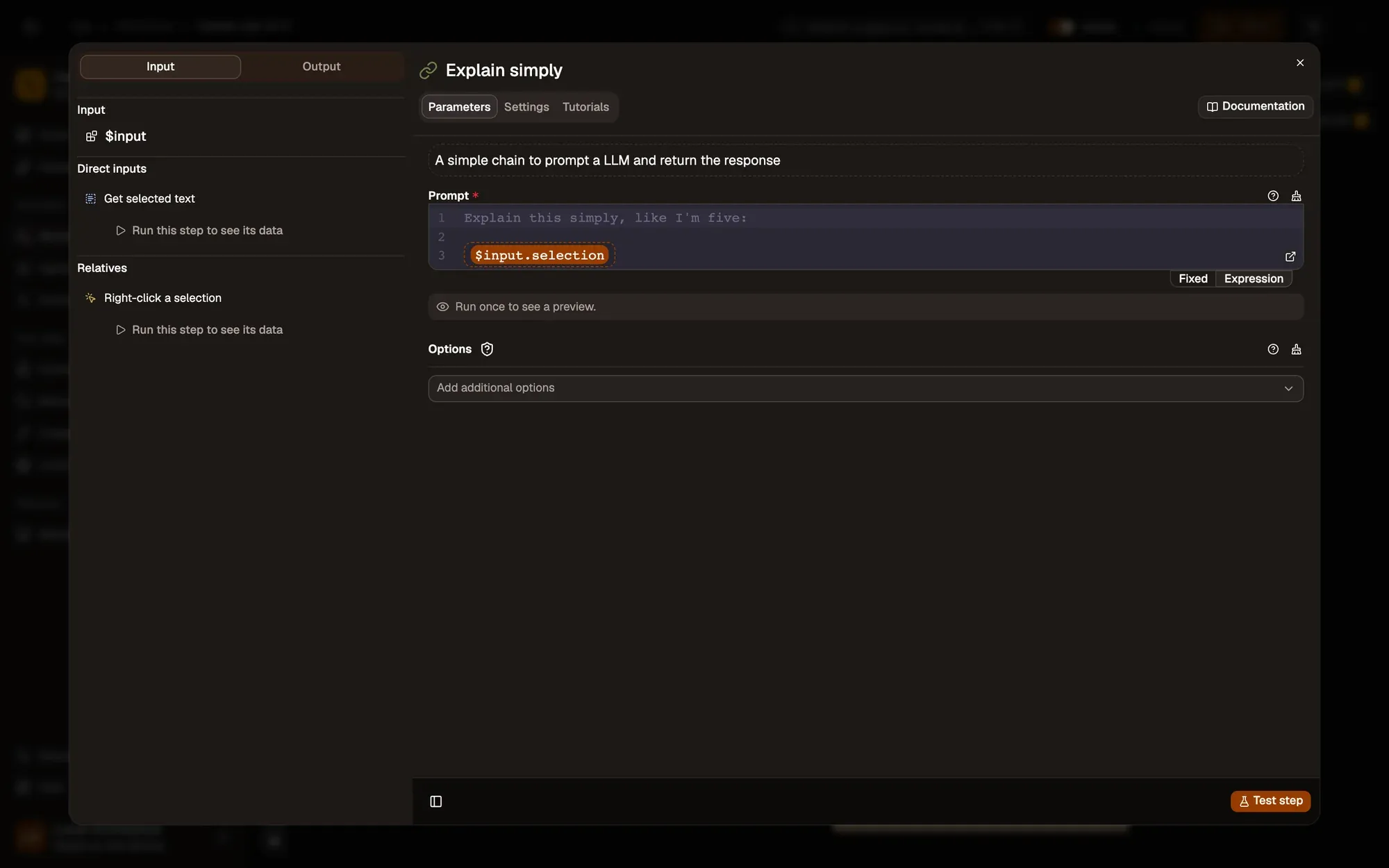Click play icon under Right-click a selection

(121, 330)
